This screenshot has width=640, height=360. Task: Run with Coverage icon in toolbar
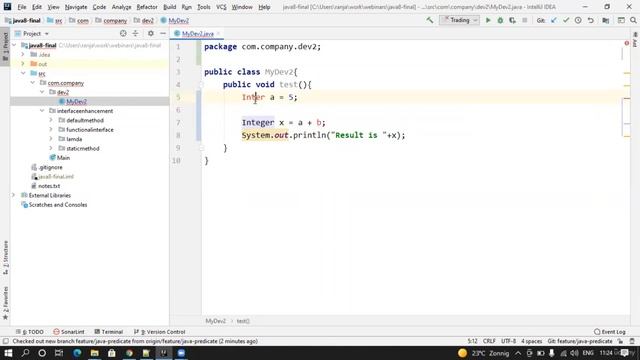(512, 20)
